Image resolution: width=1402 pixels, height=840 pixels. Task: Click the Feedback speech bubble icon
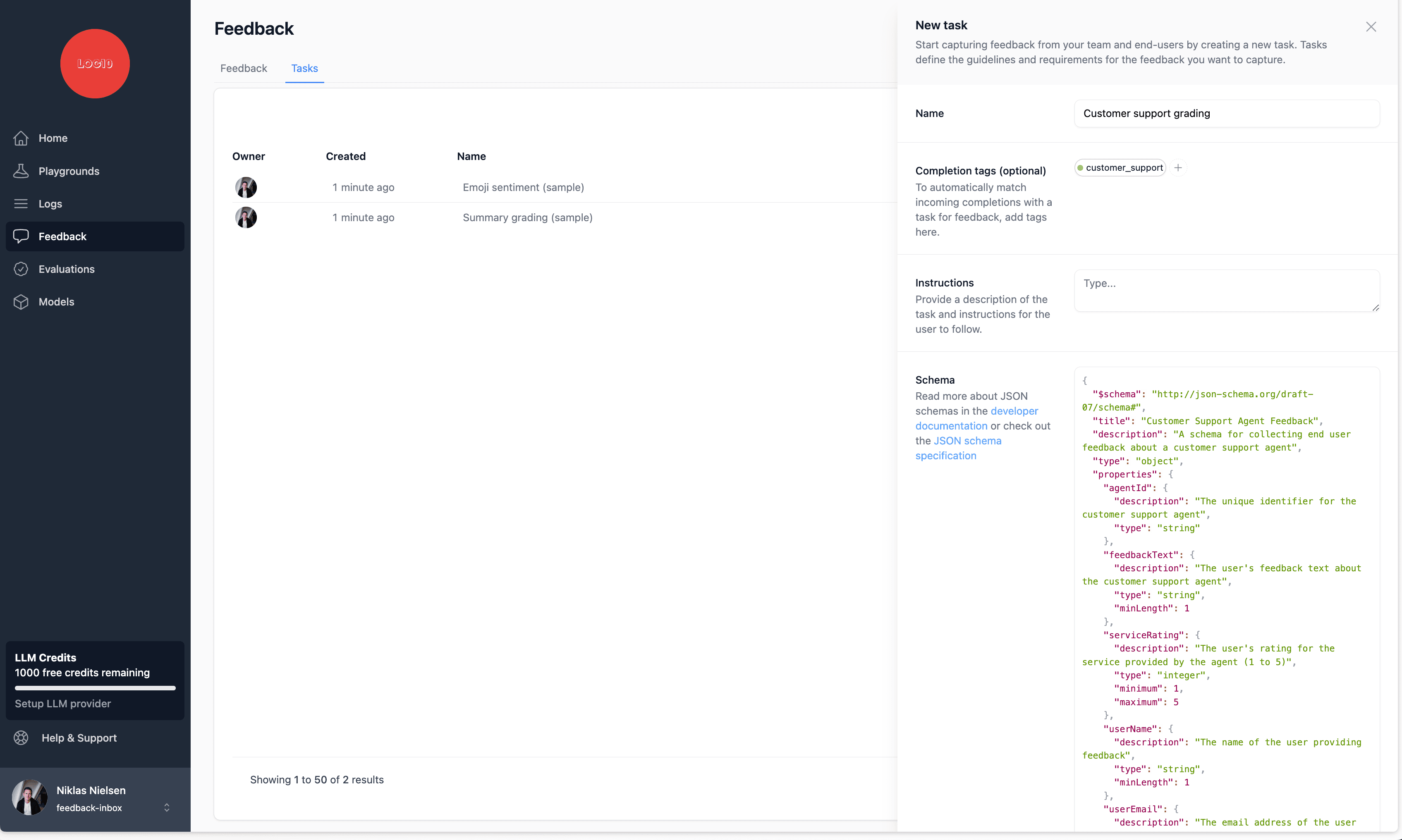pyautogui.click(x=21, y=236)
